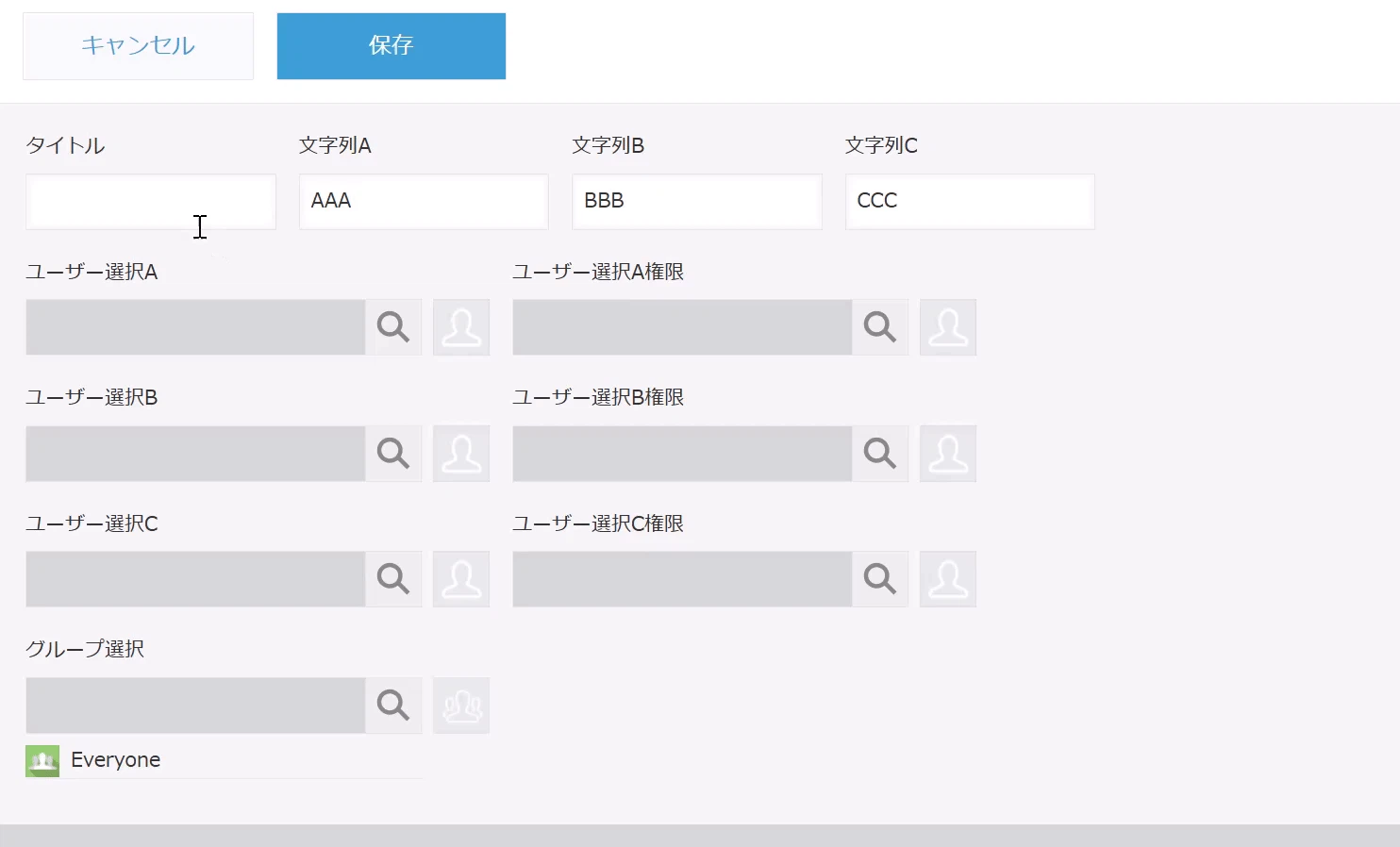Click the search icon for ユーザー選択B権限
Screen dimensions: 1400x847
[880, 454]
